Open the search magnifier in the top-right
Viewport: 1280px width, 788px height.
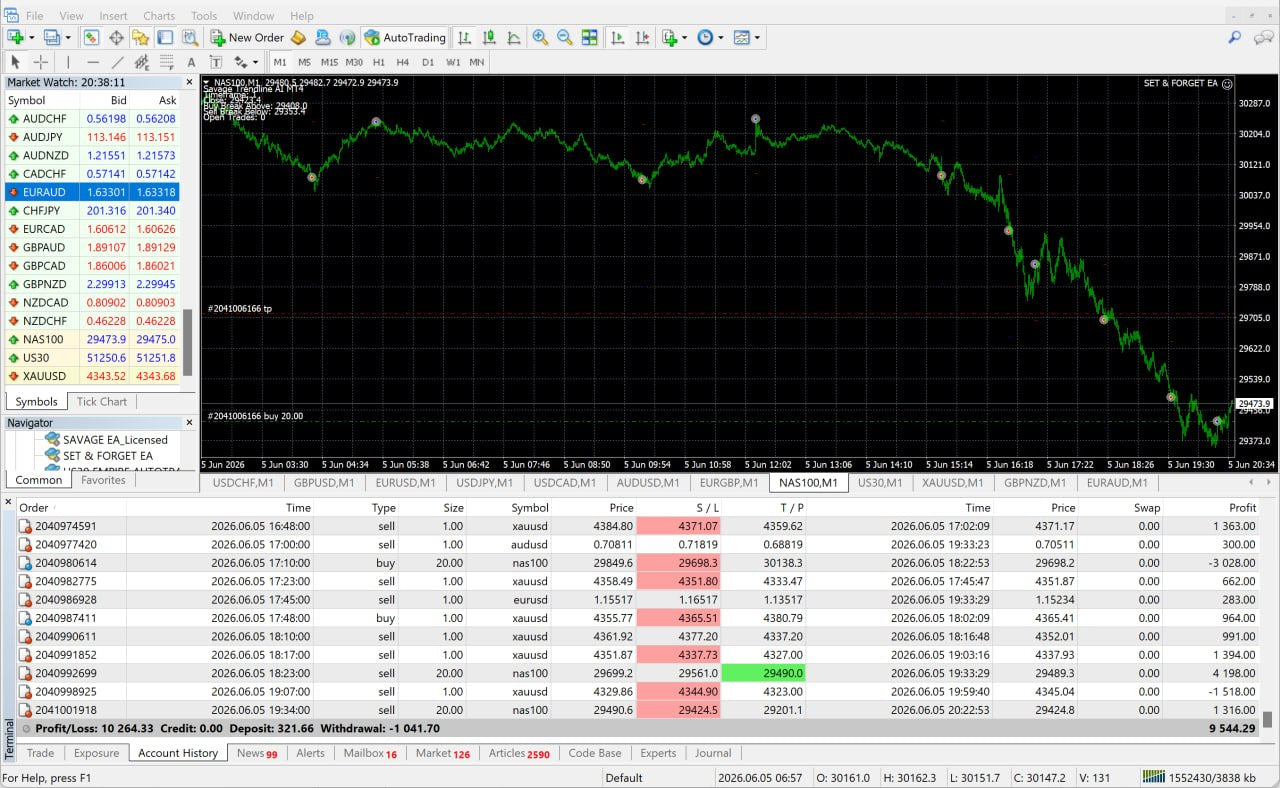[1235, 37]
